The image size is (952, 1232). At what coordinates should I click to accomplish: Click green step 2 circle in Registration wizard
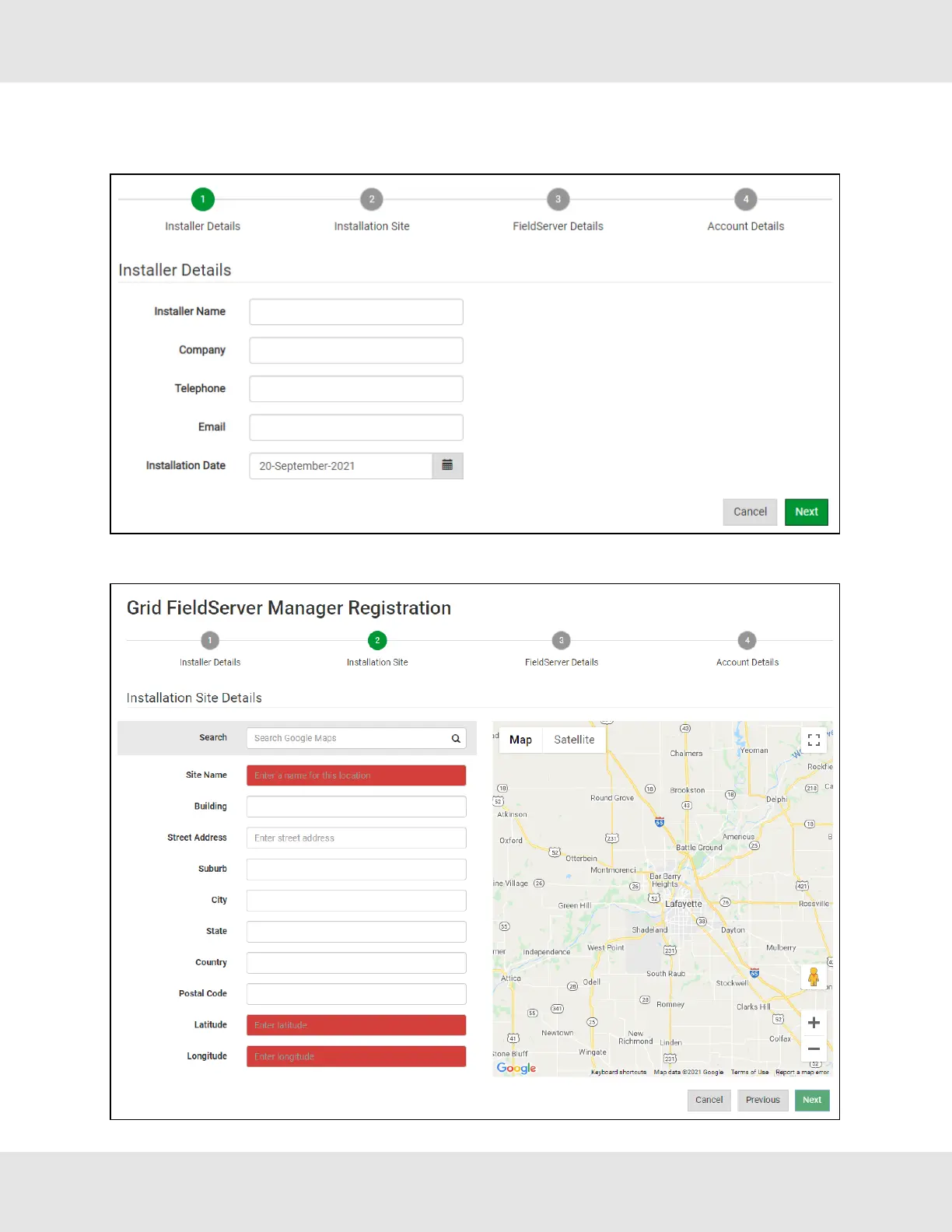click(377, 640)
